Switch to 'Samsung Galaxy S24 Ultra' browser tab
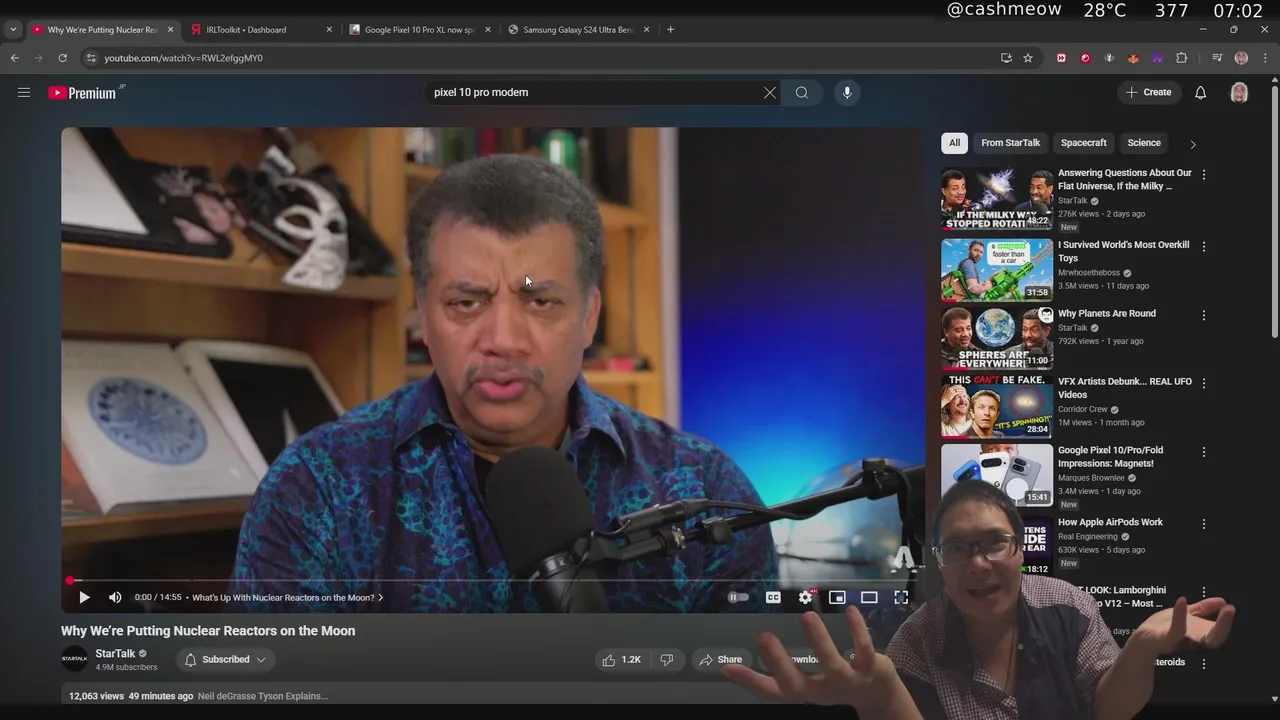Image resolution: width=1280 pixels, height=720 pixels. click(578, 30)
